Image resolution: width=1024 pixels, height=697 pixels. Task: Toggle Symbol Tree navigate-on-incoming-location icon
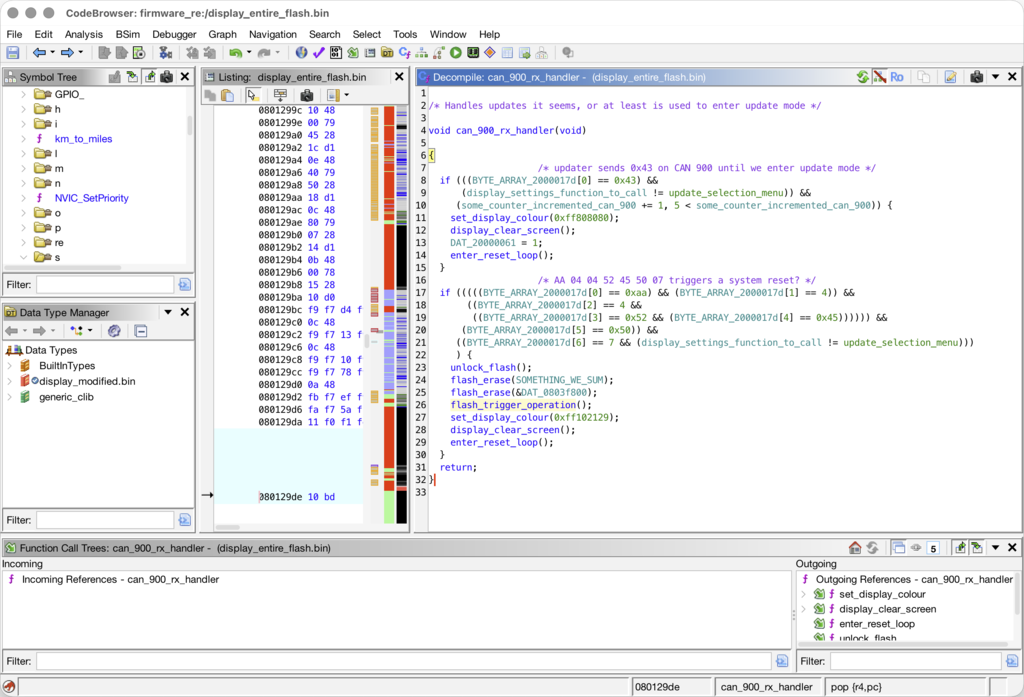[x=133, y=77]
